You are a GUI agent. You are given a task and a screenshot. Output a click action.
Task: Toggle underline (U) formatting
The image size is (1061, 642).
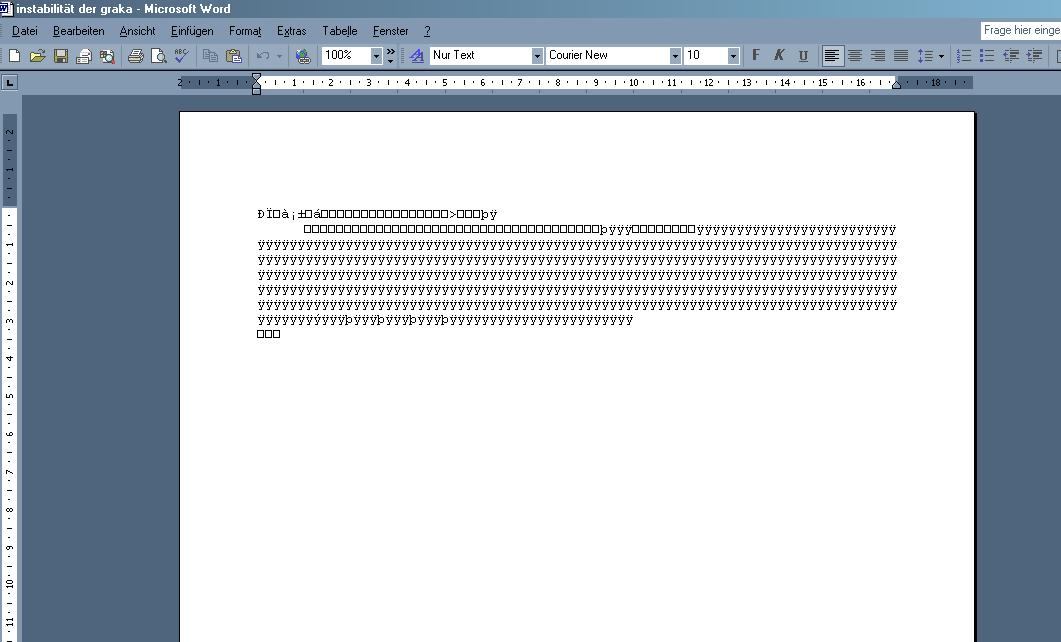pyautogui.click(x=803, y=55)
